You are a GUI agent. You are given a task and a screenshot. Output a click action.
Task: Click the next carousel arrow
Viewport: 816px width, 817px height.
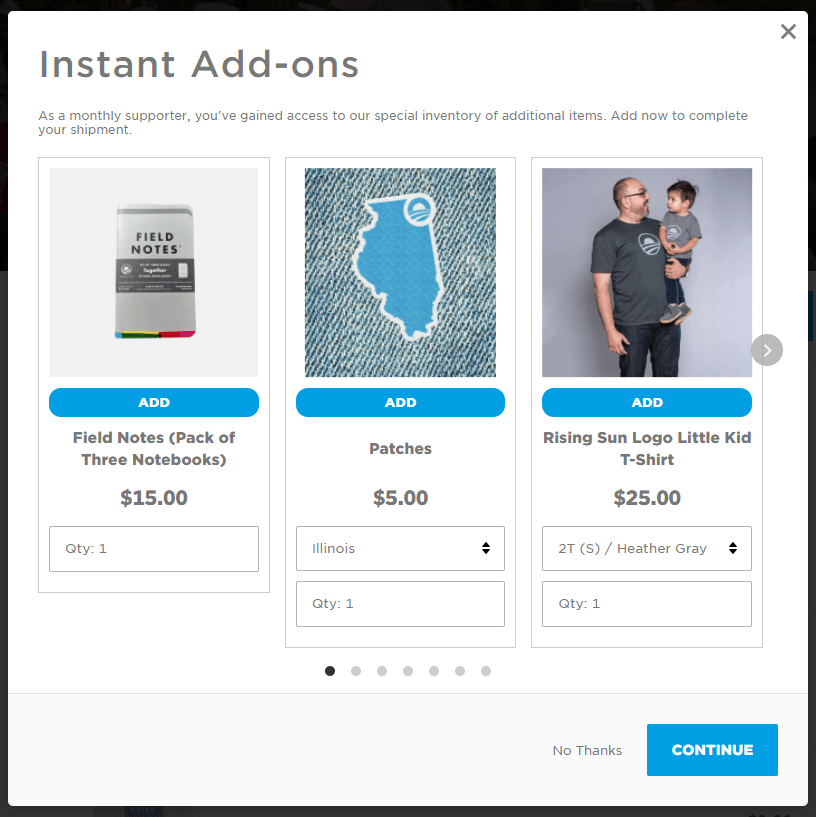point(766,350)
